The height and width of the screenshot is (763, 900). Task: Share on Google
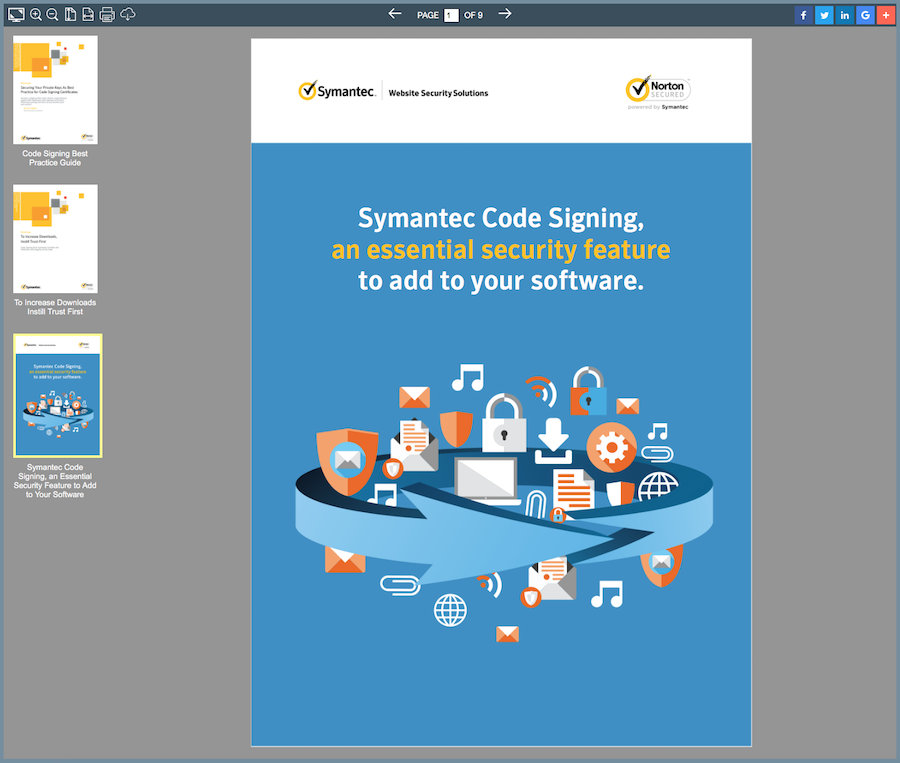pos(865,15)
